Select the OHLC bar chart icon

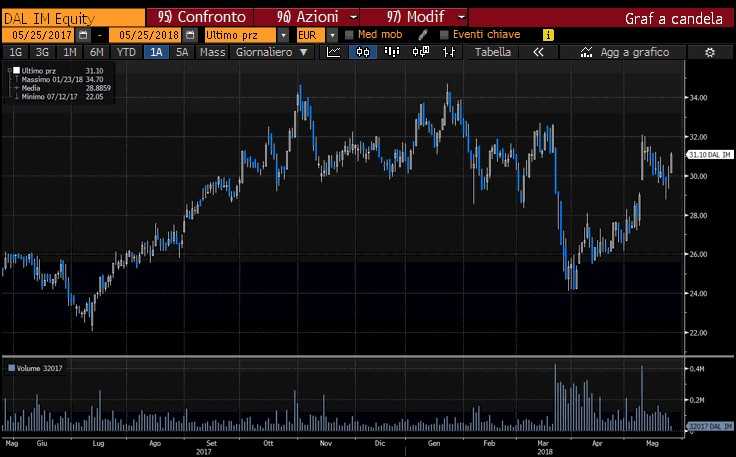tap(449, 52)
